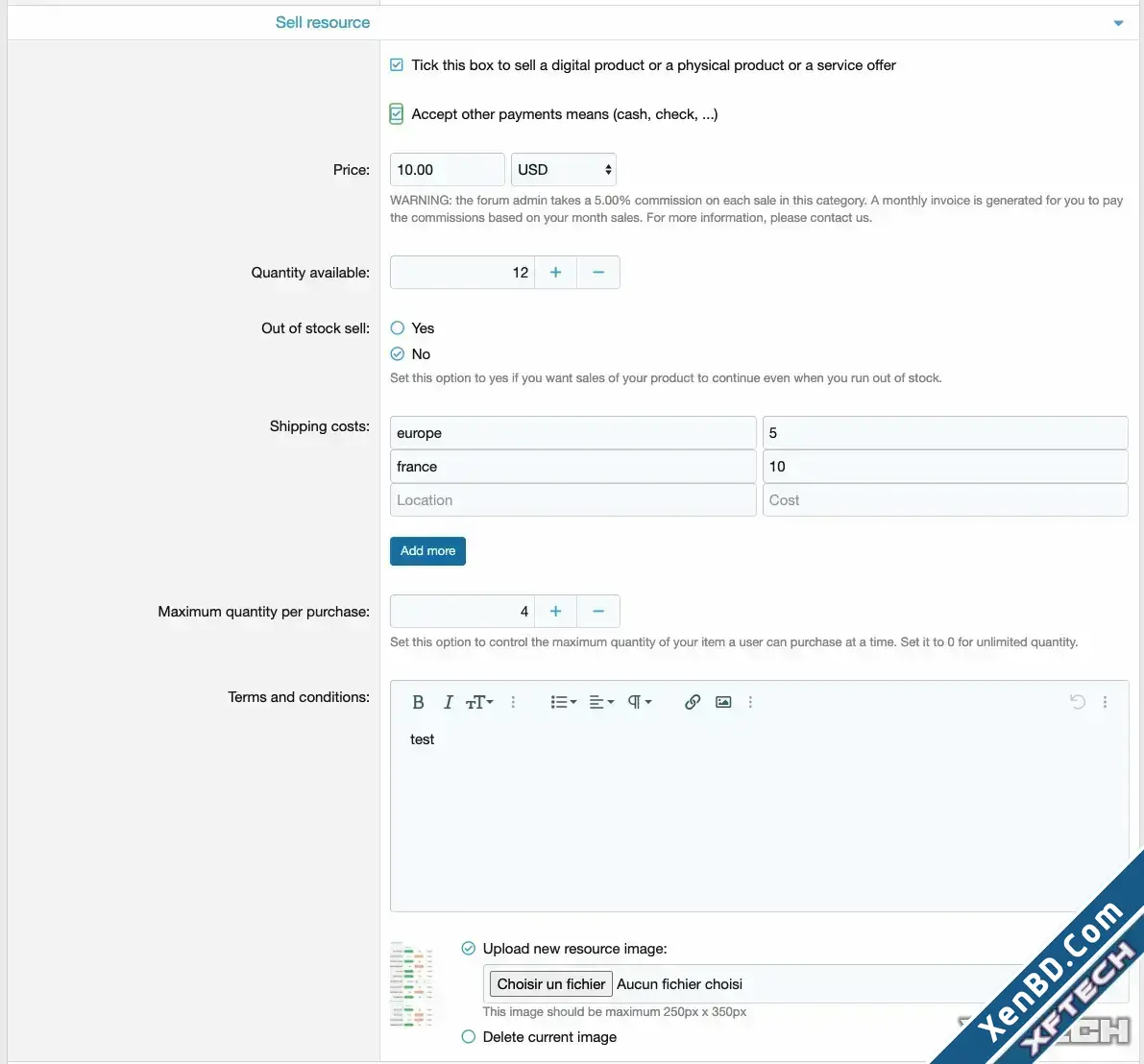This screenshot has width=1144, height=1064.
Task: Open the font size menu
Action: (479, 702)
